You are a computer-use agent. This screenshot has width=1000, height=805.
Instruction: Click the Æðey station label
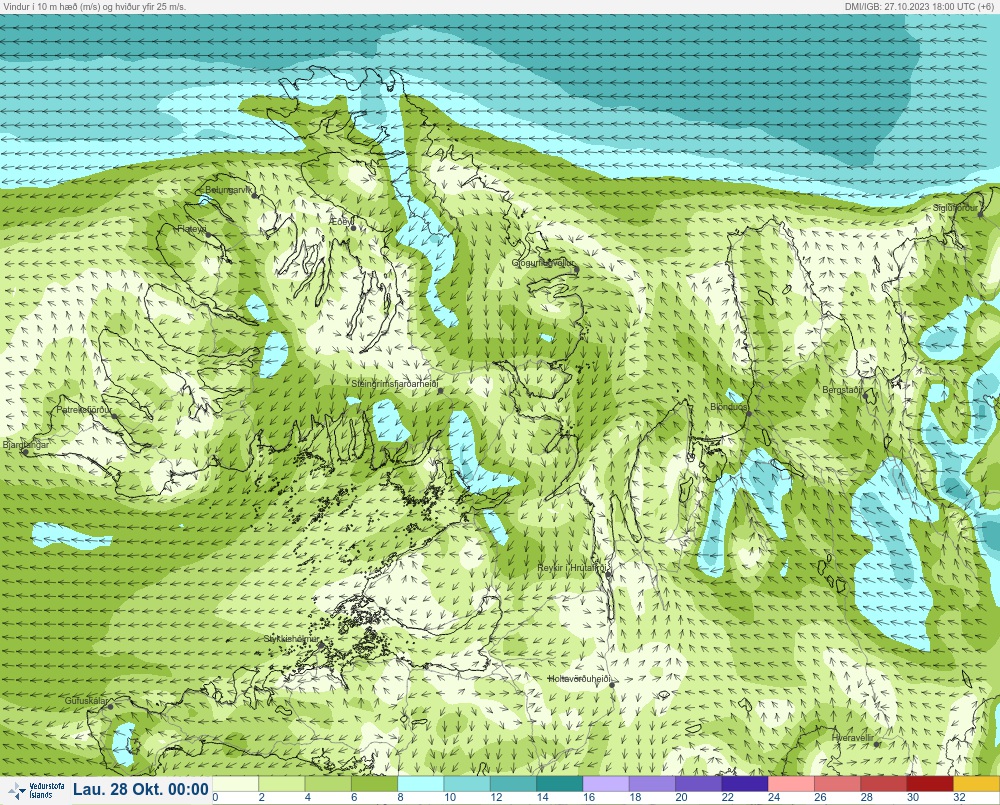[x=341, y=221]
